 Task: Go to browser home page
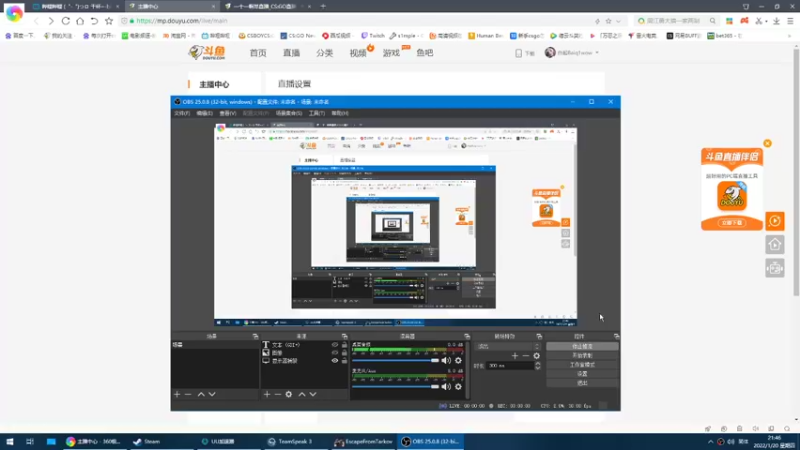pyautogui.click(x=80, y=21)
